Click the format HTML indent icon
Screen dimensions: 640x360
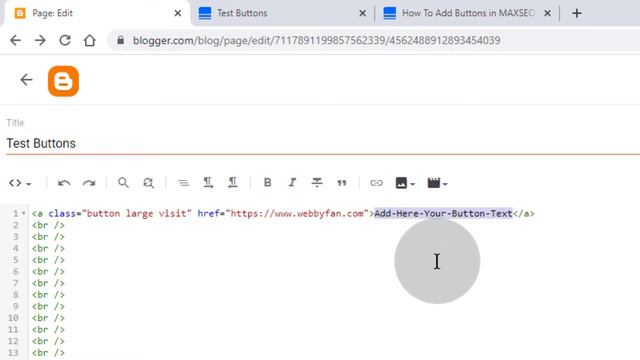183,183
